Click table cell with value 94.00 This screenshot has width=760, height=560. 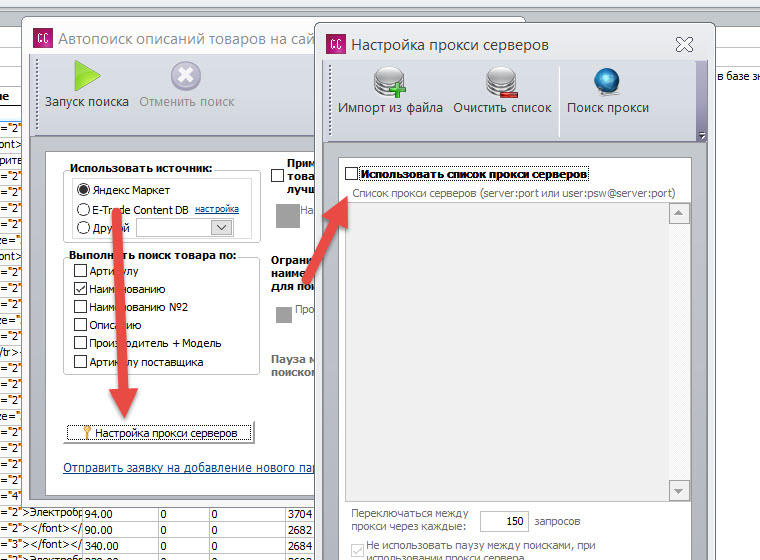tap(121, 514)
